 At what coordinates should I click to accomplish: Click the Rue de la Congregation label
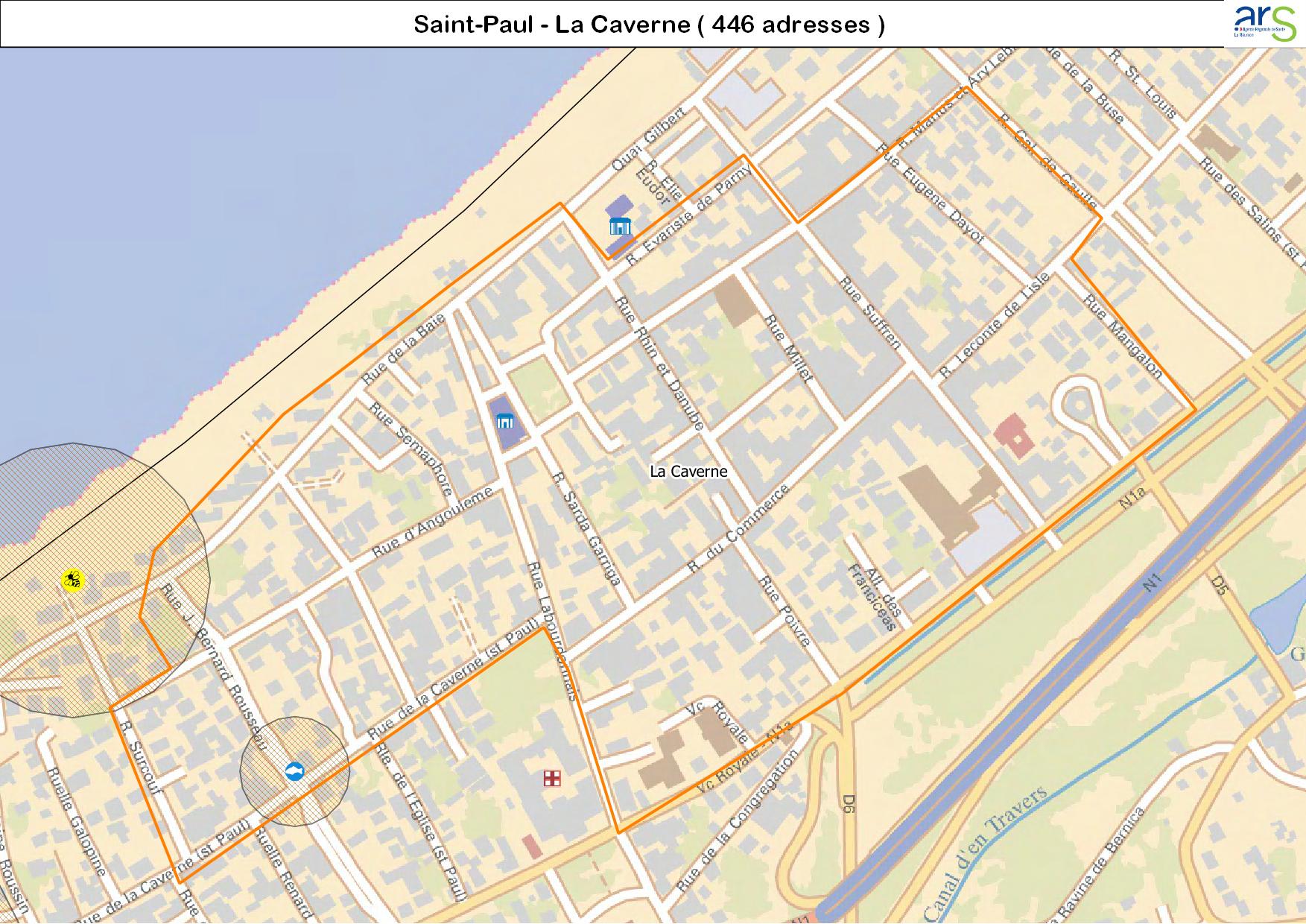click(736, 821)
